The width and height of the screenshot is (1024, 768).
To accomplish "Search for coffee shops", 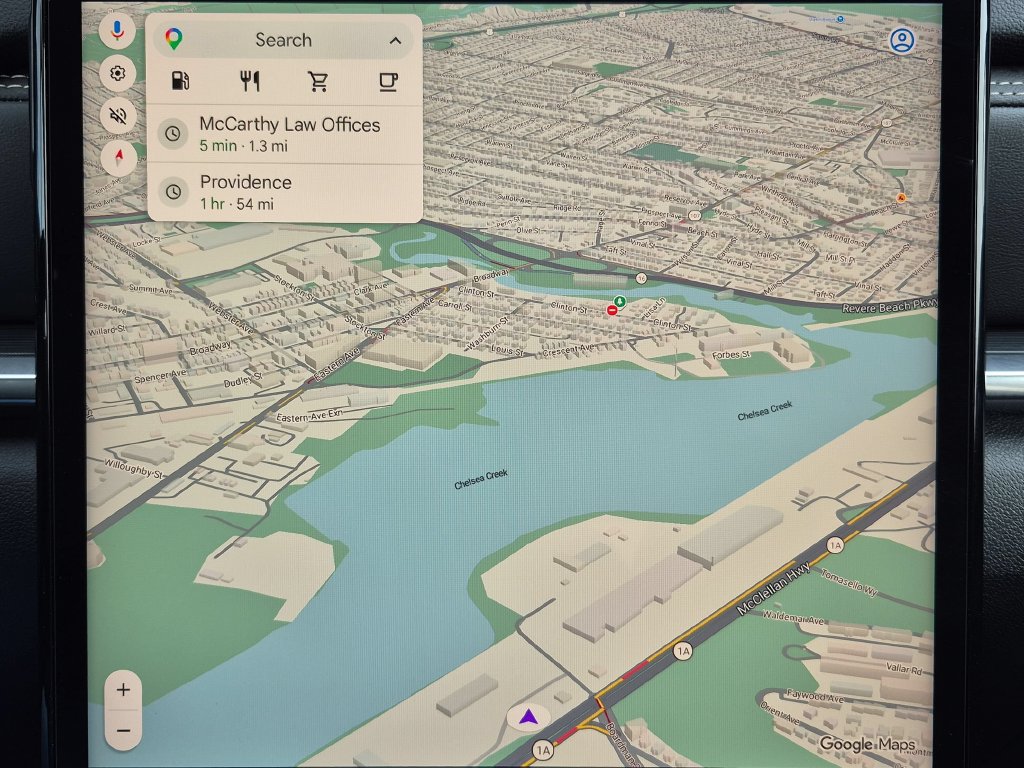I will click(389, 82).
